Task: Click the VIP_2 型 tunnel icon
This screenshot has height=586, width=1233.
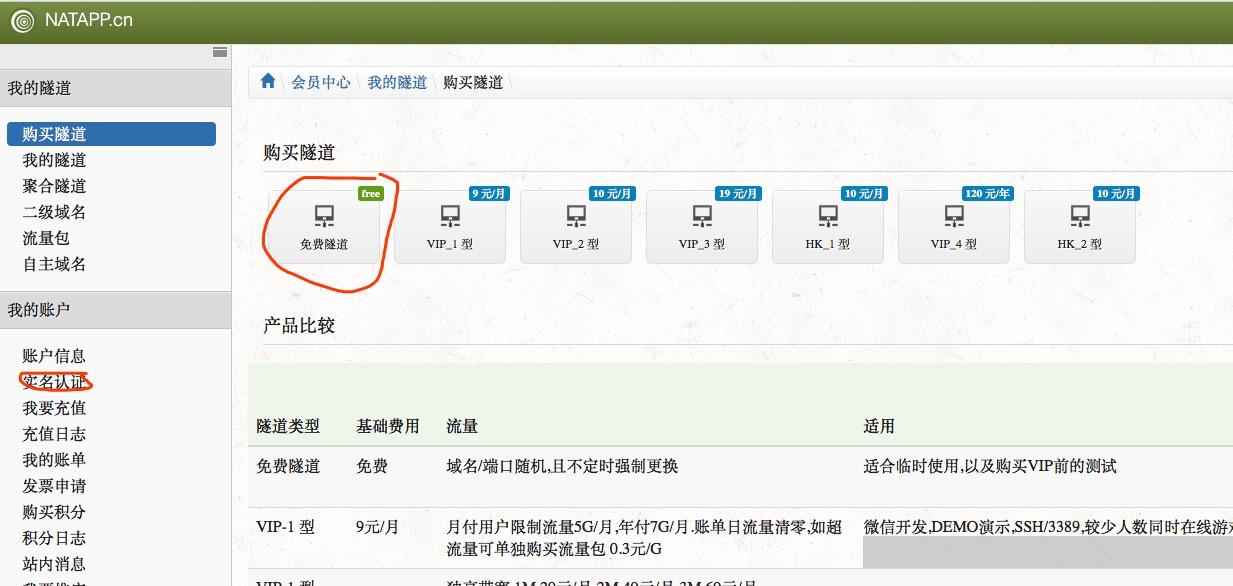Action: [575, 216]
